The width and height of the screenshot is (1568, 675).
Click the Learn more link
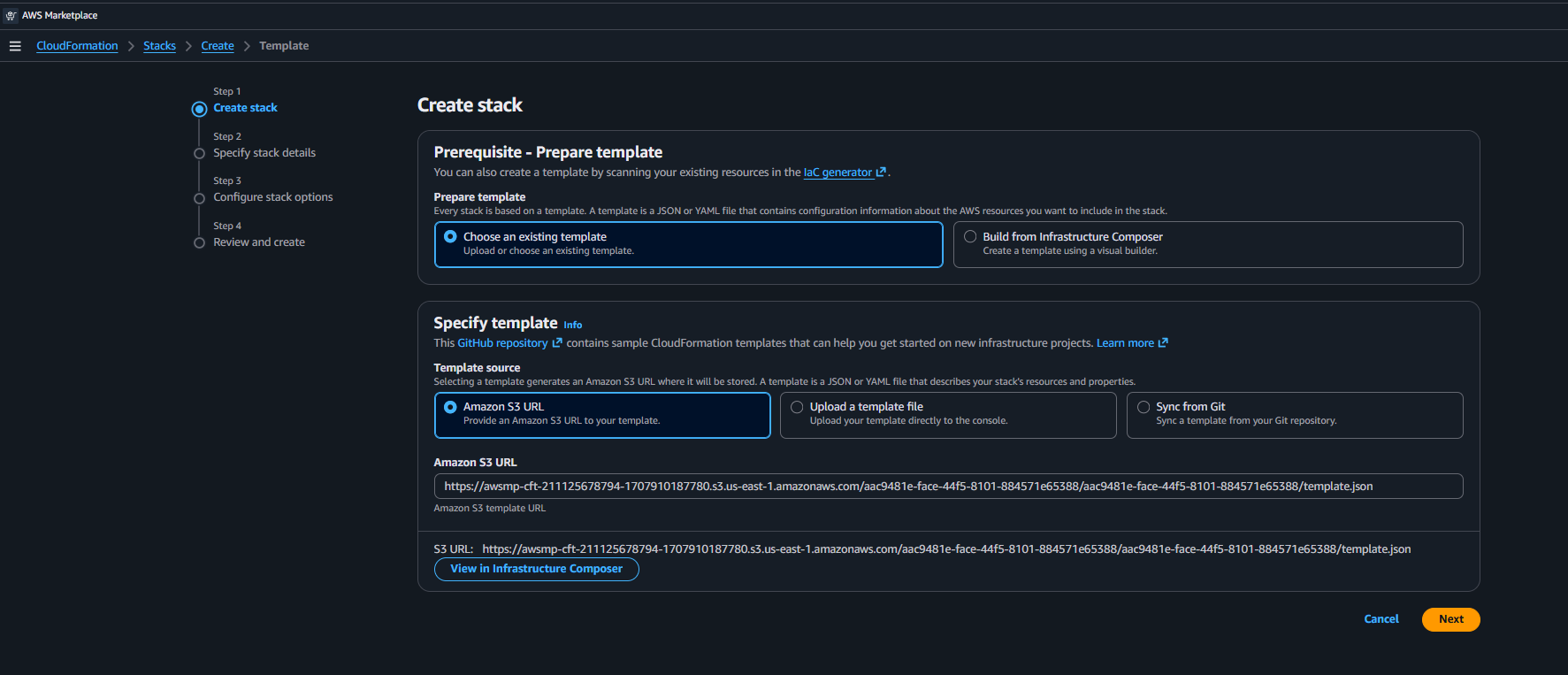coord(1125,343)
